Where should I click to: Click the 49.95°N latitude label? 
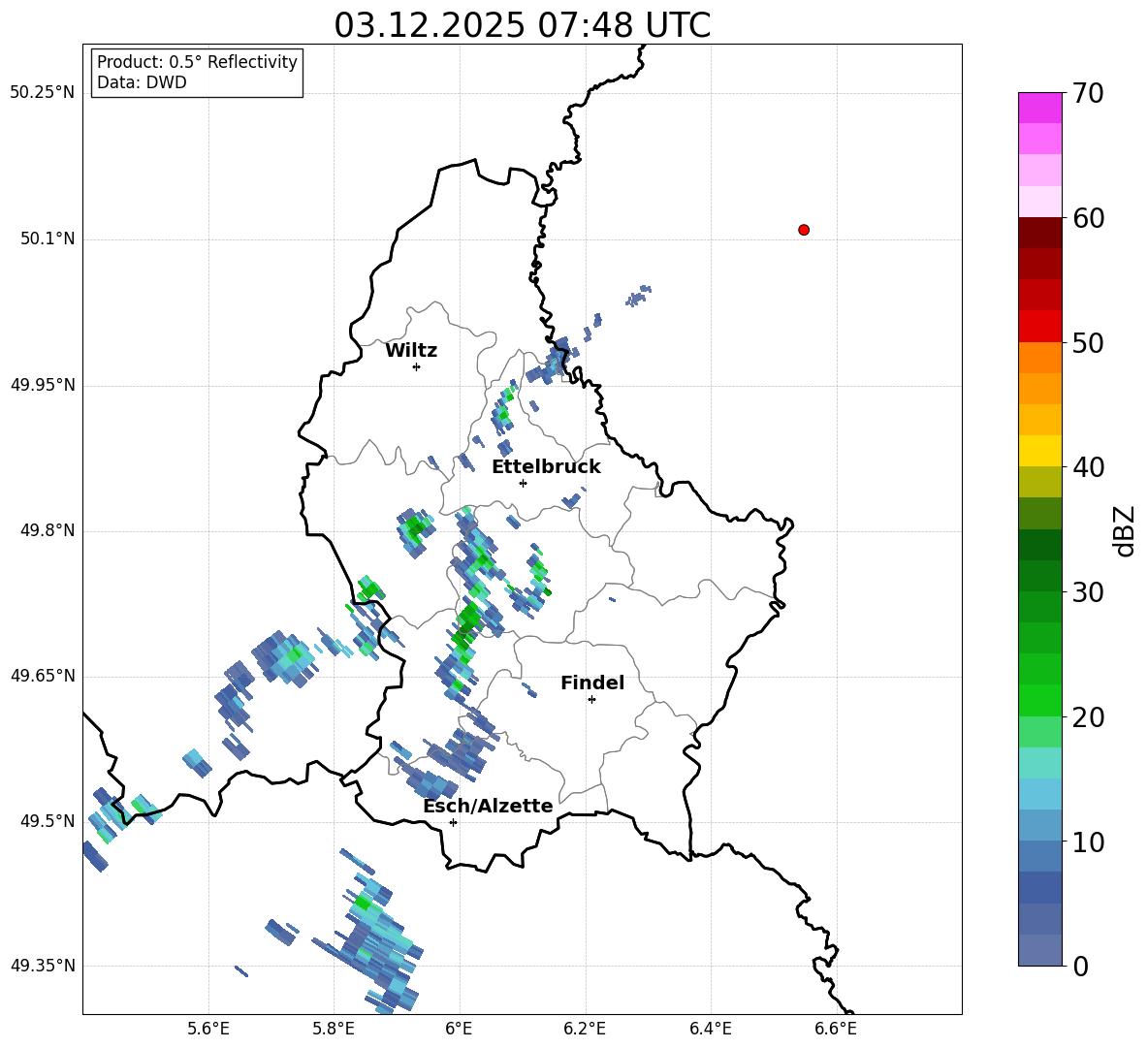tap(43, 385)
